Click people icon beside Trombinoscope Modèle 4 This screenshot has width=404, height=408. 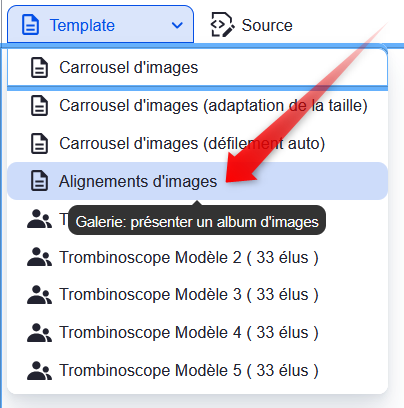pyautogui.click(x=39, y=333)
